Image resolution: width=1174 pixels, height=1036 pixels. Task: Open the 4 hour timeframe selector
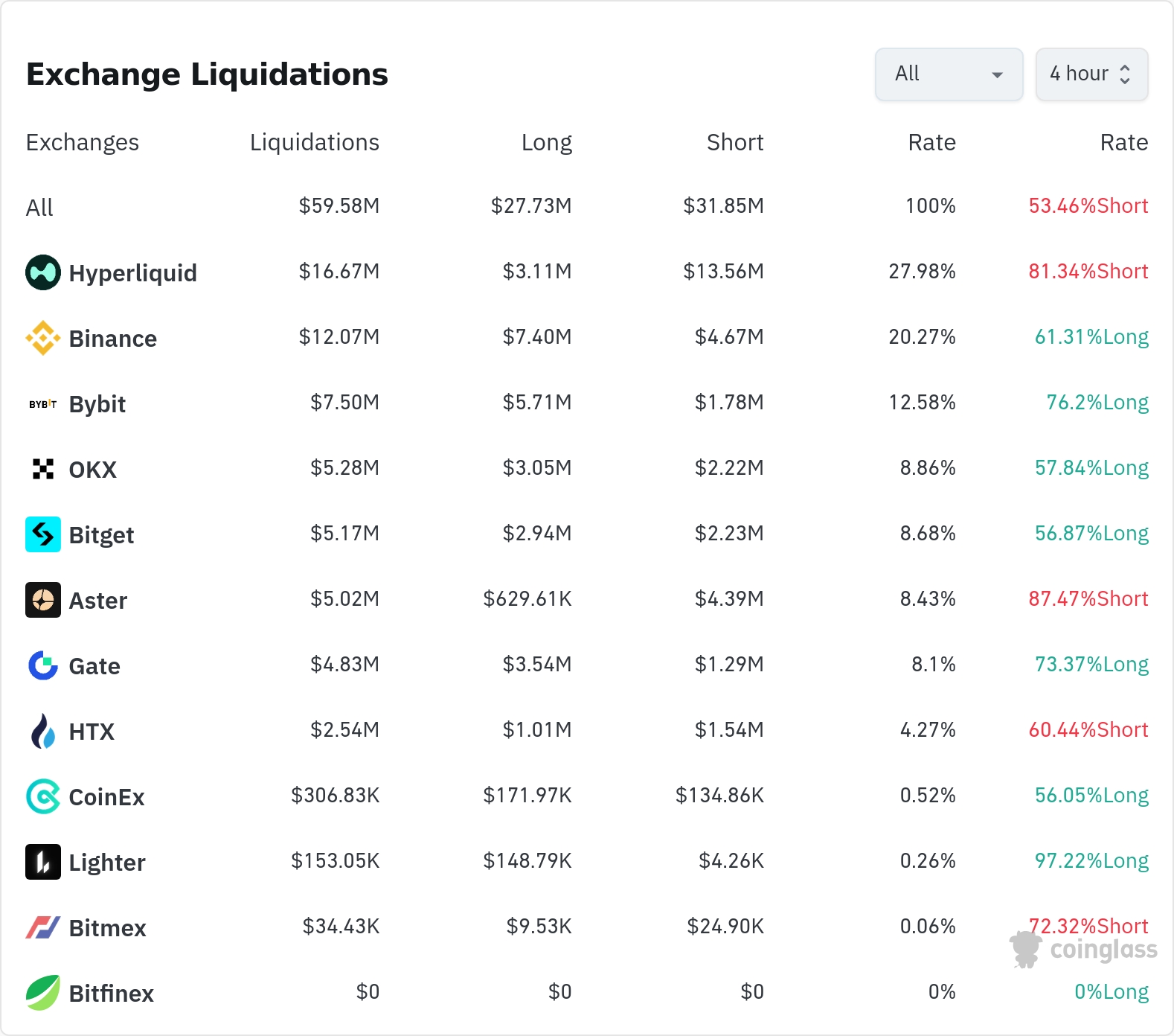coord(1091,74)
